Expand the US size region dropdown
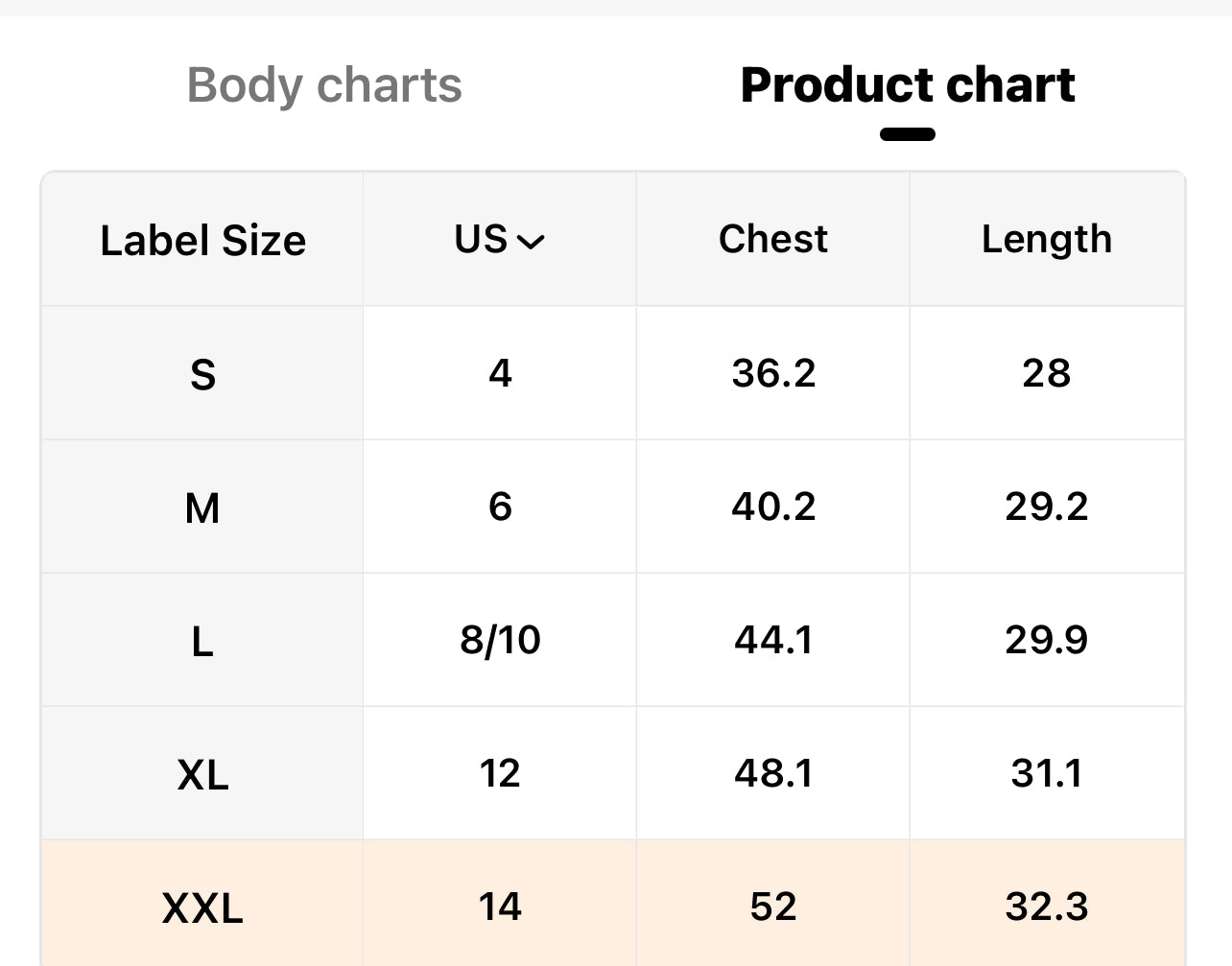 coord(500,240)
